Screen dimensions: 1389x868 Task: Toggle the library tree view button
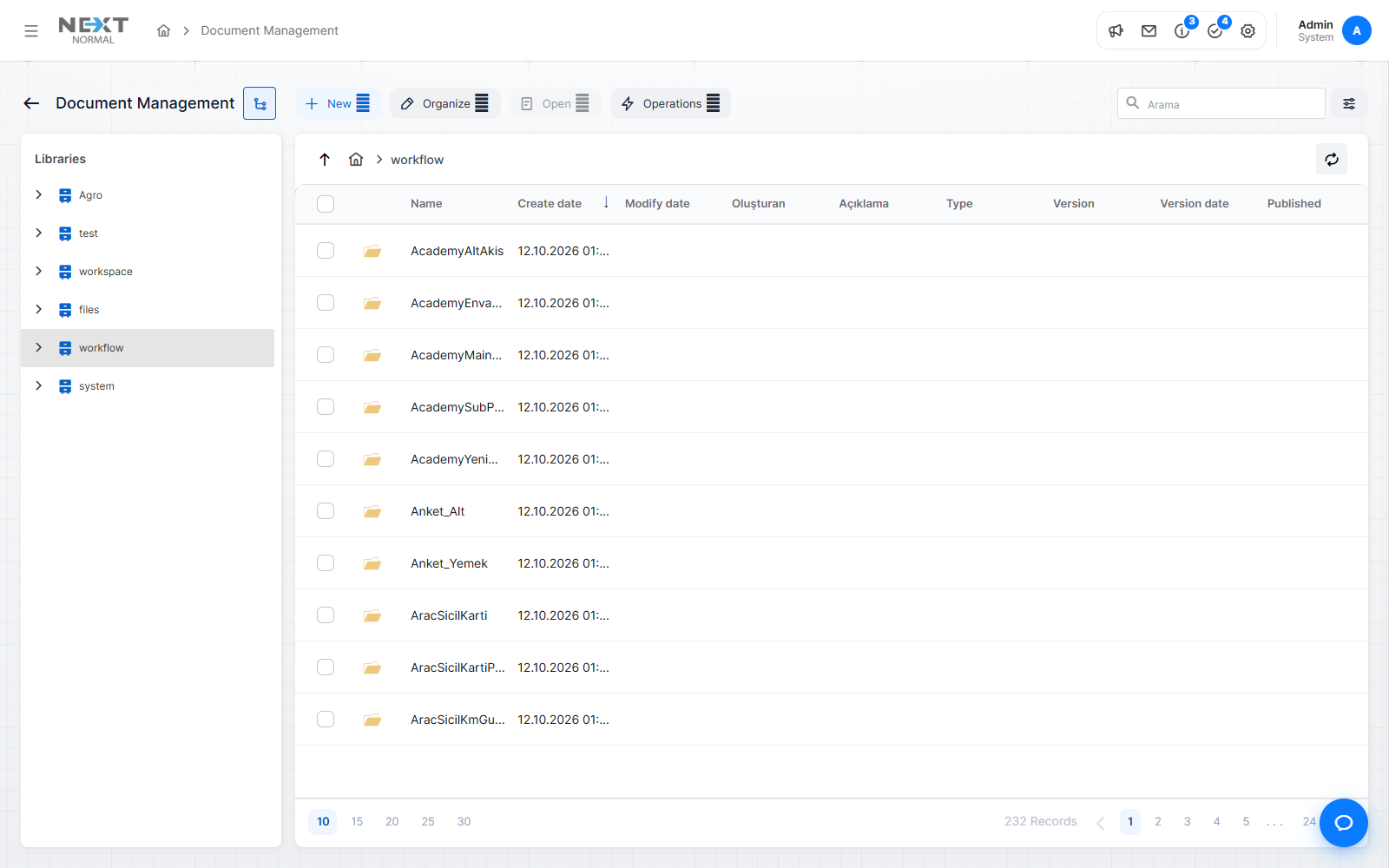point(260,103)
